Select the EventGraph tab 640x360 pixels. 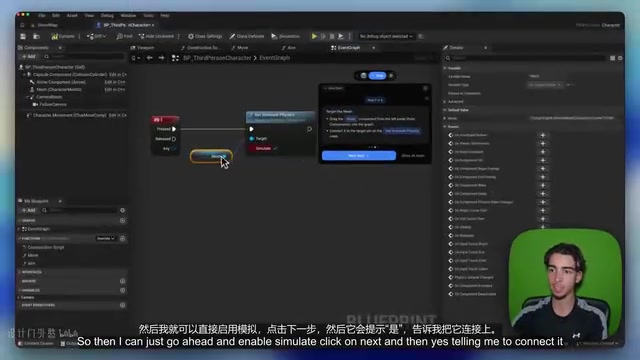pos(346,48)
